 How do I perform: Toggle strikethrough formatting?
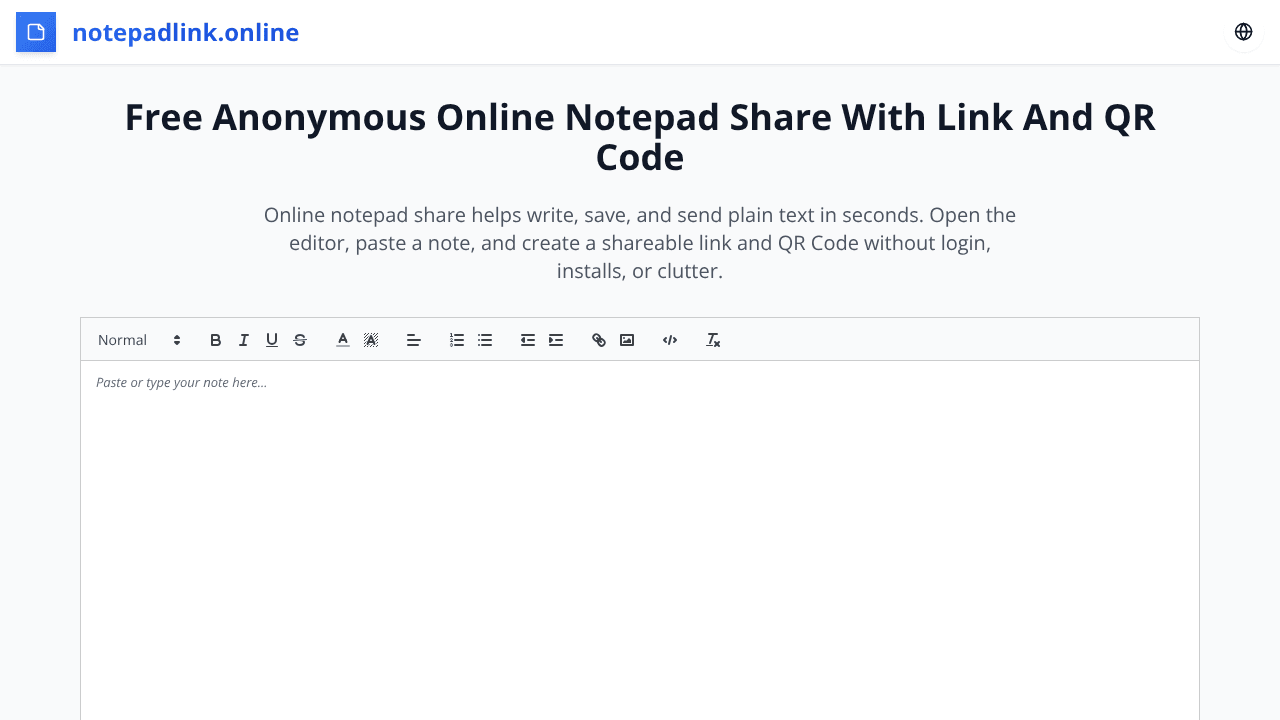(x=299, y=340)
